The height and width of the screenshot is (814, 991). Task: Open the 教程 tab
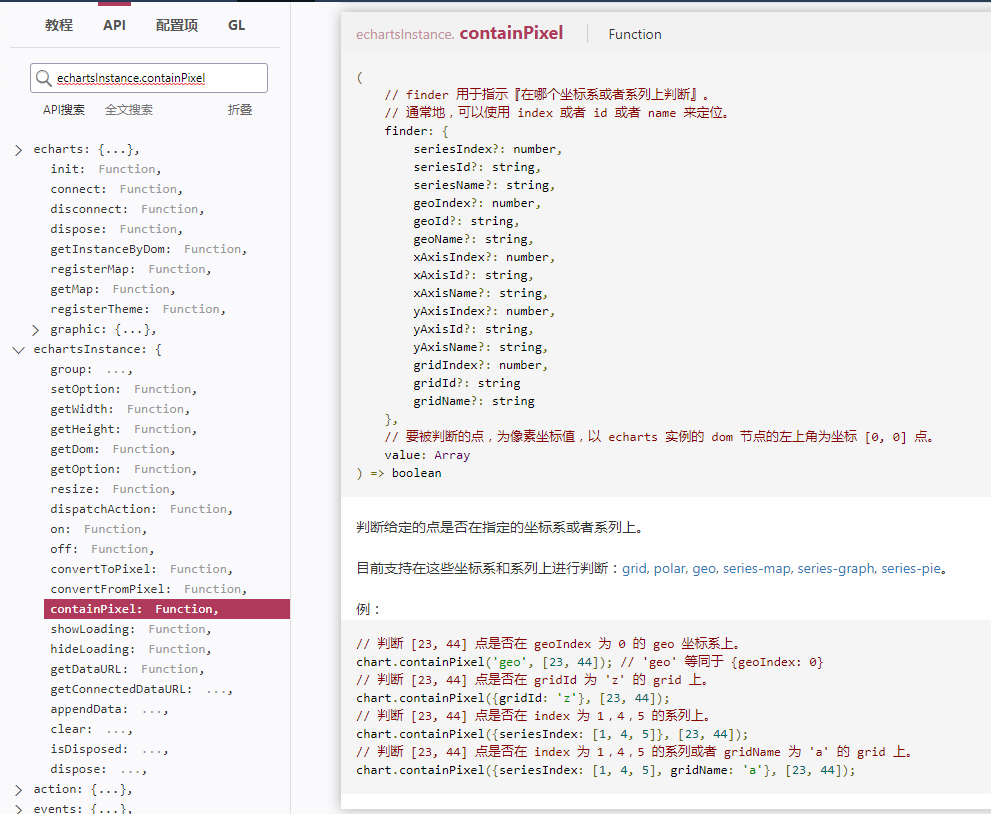[59, 25]
